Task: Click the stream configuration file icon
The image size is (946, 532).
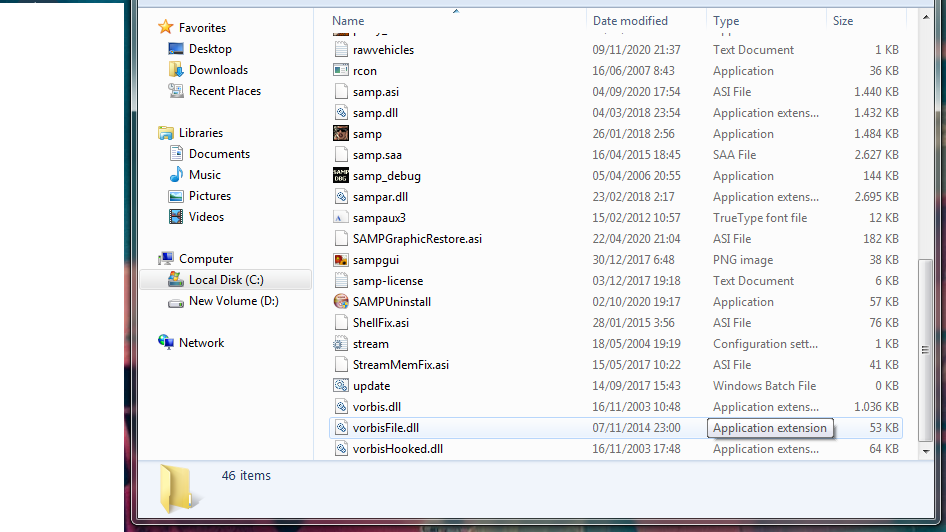Action: [341, 344]
